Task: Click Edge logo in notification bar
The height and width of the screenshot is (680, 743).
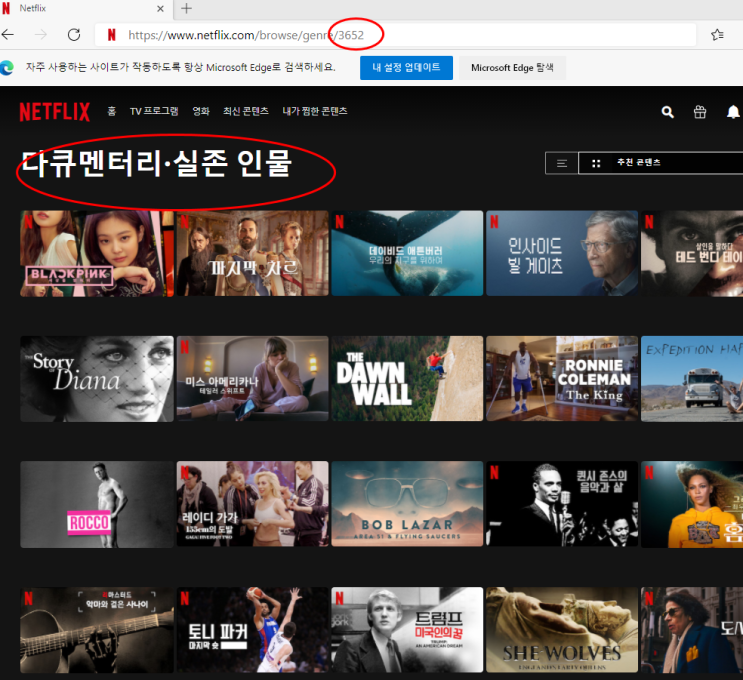Action: 7,68
